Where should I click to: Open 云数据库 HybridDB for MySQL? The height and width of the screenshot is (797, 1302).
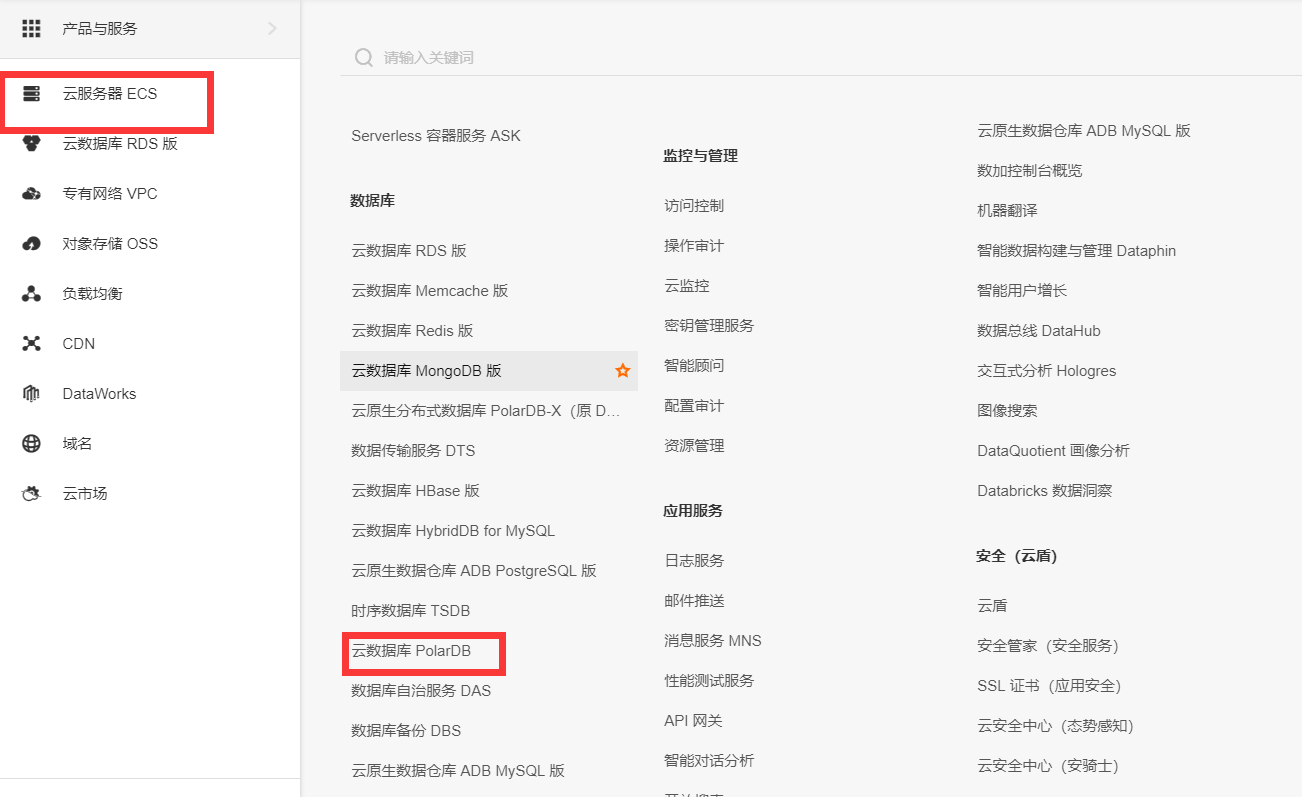click(453, 531)
